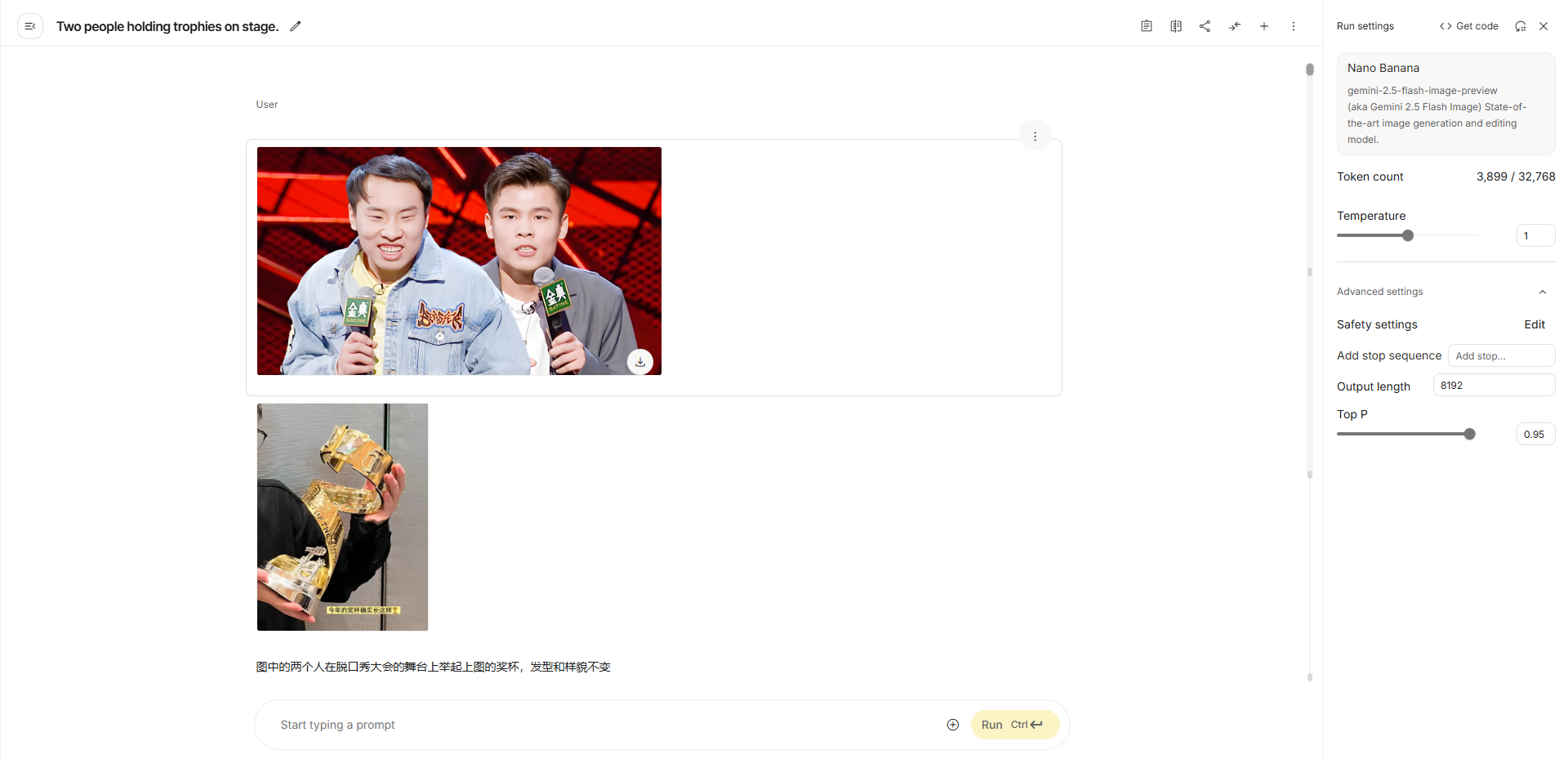Viewport: 1568px width, 759px height.
Task: Adjust the Temperature slider handle
Action: (x=1408, y=235)
